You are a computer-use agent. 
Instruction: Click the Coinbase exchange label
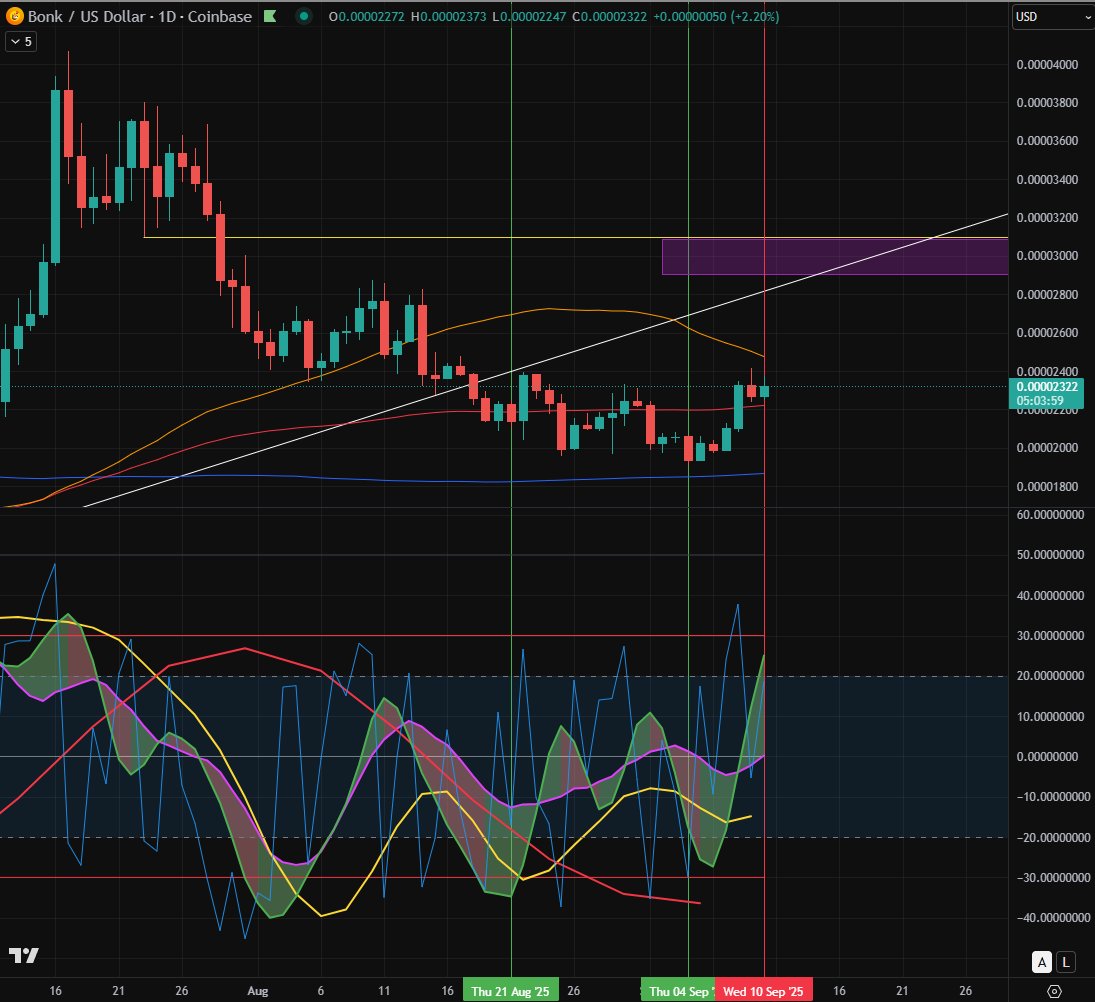pyautogui.click(x=219, y=16)
